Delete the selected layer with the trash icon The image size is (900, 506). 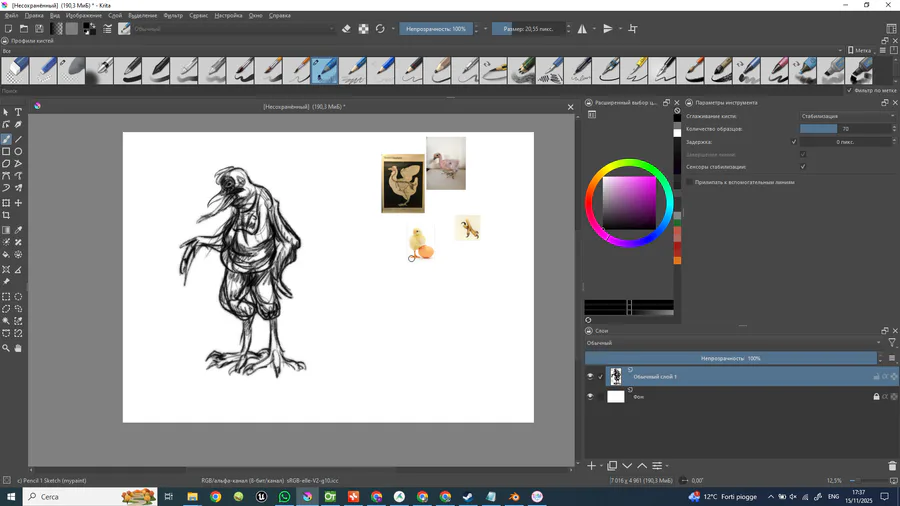tap(892, 466)
